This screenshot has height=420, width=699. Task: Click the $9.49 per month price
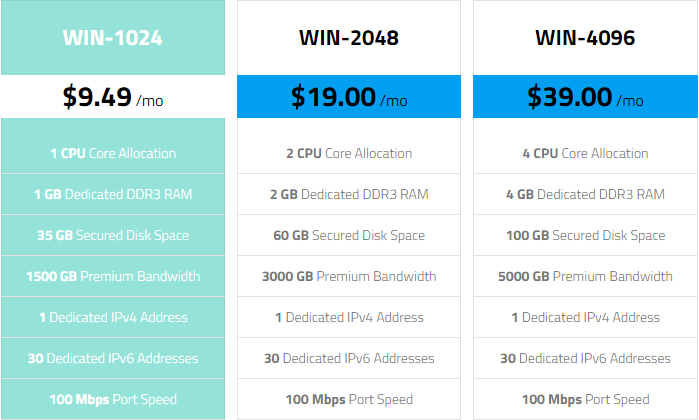coord(113,97)
